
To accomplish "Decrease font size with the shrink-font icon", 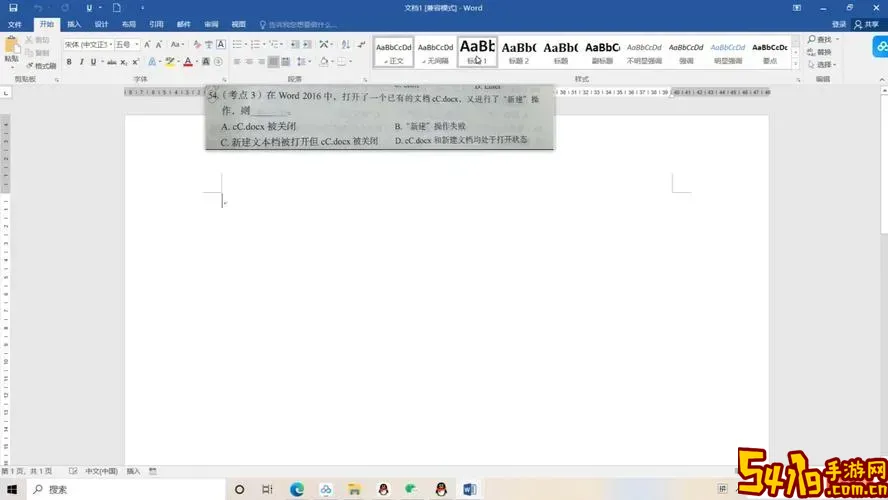I will [x=159, y=44].
